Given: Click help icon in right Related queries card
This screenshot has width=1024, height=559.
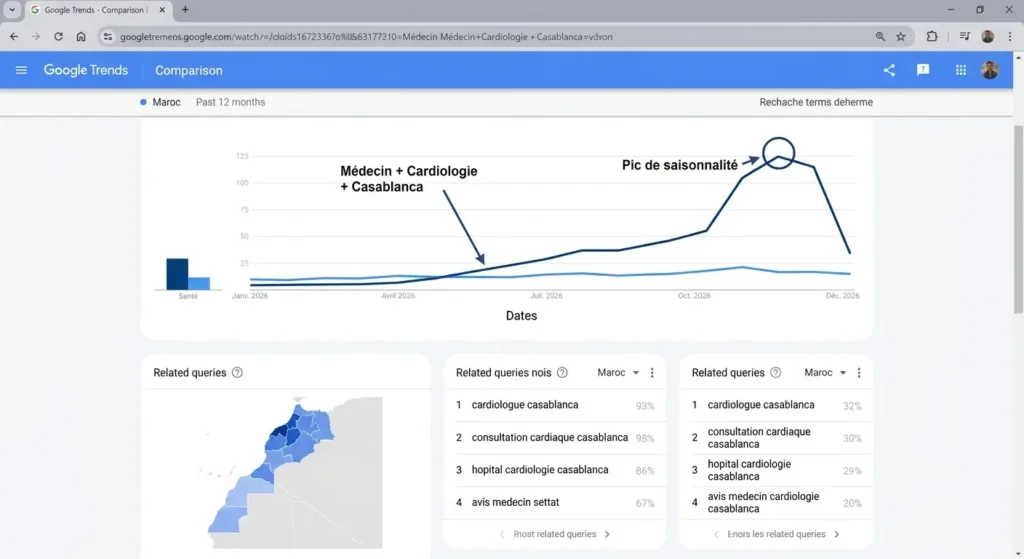Looking at the screenshot, I should point(776,372).
